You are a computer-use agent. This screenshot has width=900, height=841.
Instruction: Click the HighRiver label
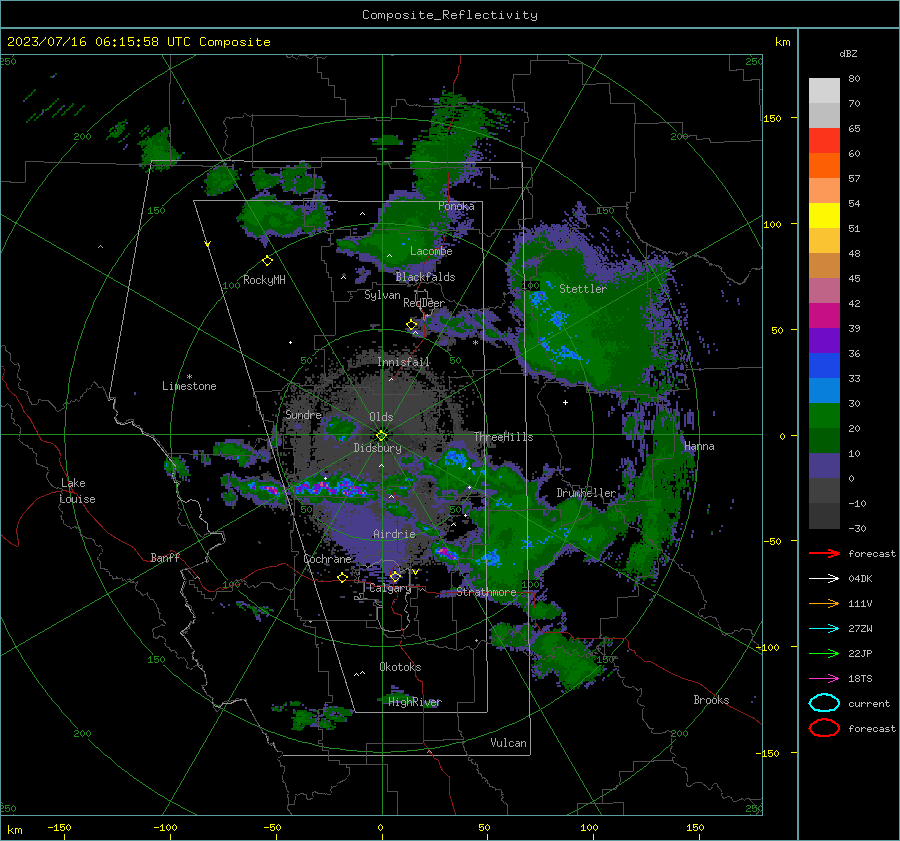[x=415, y=702]
